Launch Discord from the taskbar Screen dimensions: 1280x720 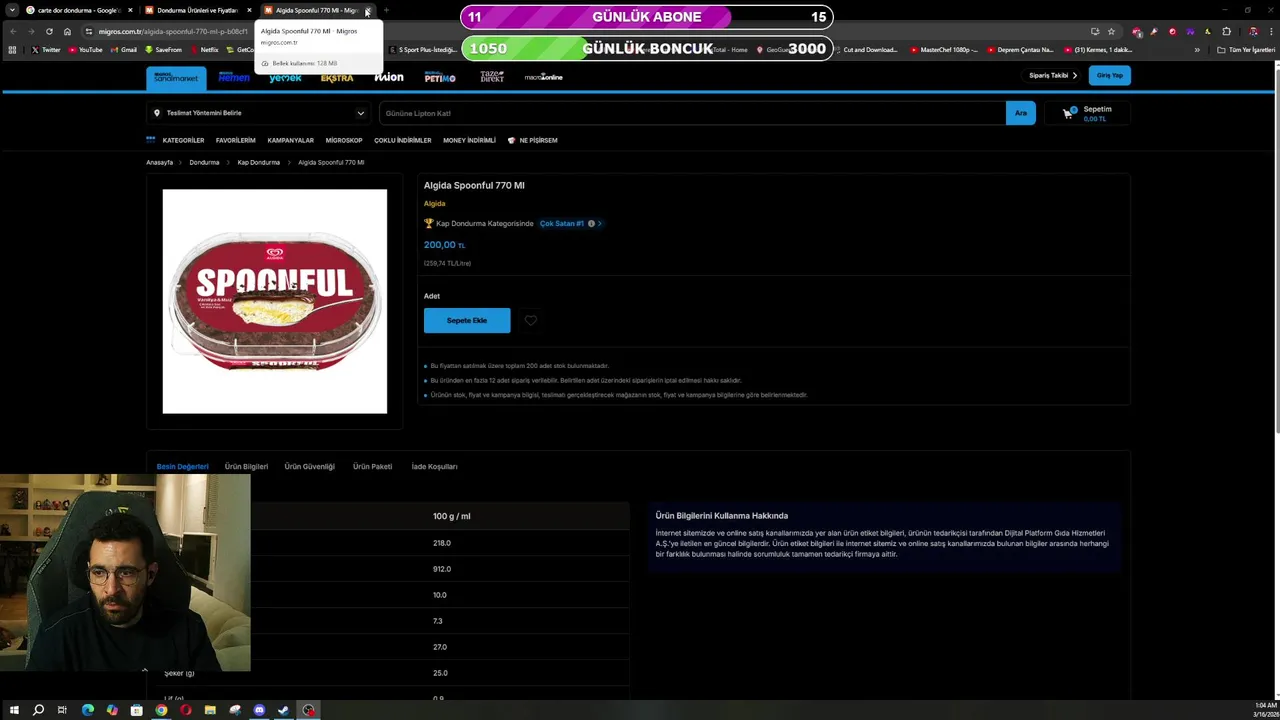click(259, 710)
